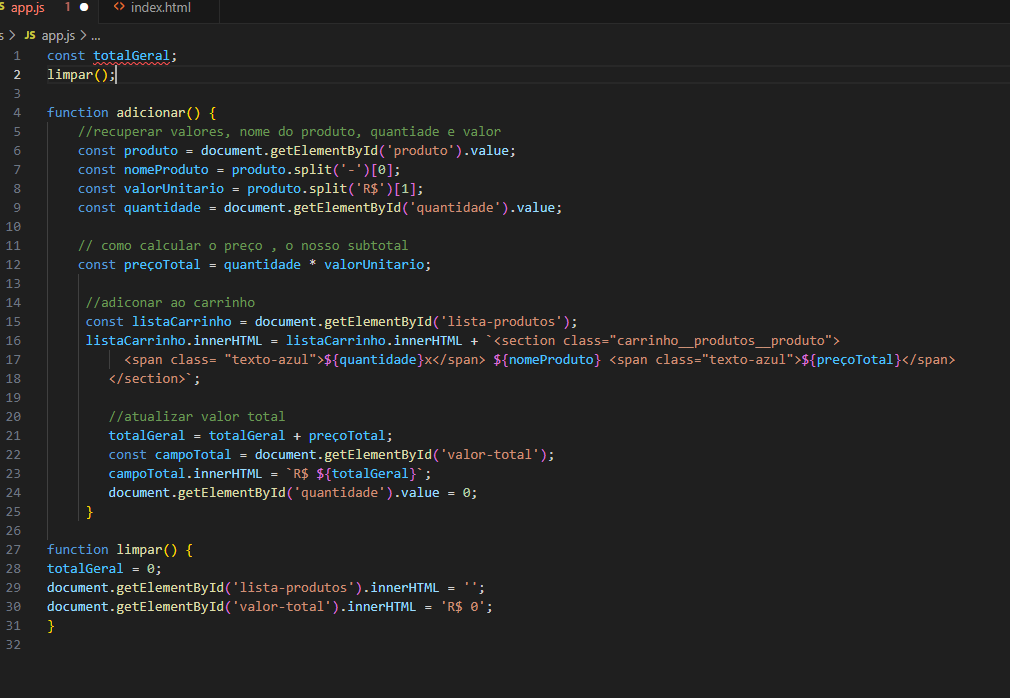Click line number 27 in the gutter
Viewport: 1010px width, 698px height.
pyautogui.click(x=14, y=549)
